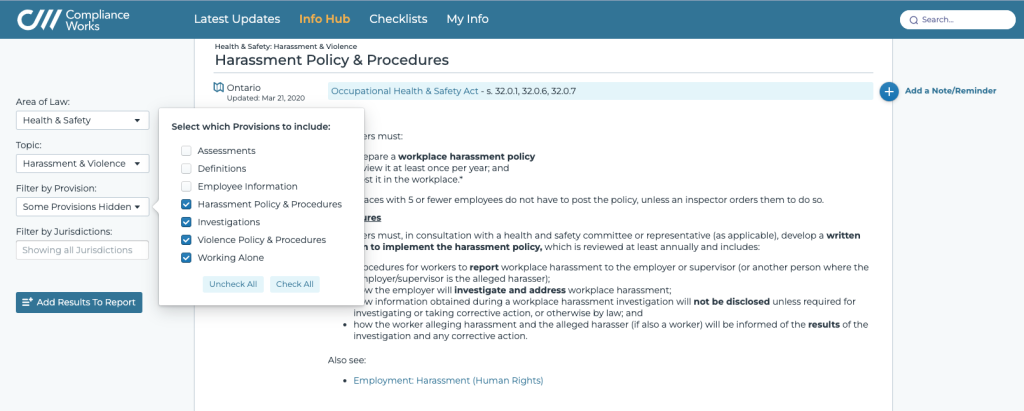
Task: Expand the Topic dropdown
Action: 82,163
